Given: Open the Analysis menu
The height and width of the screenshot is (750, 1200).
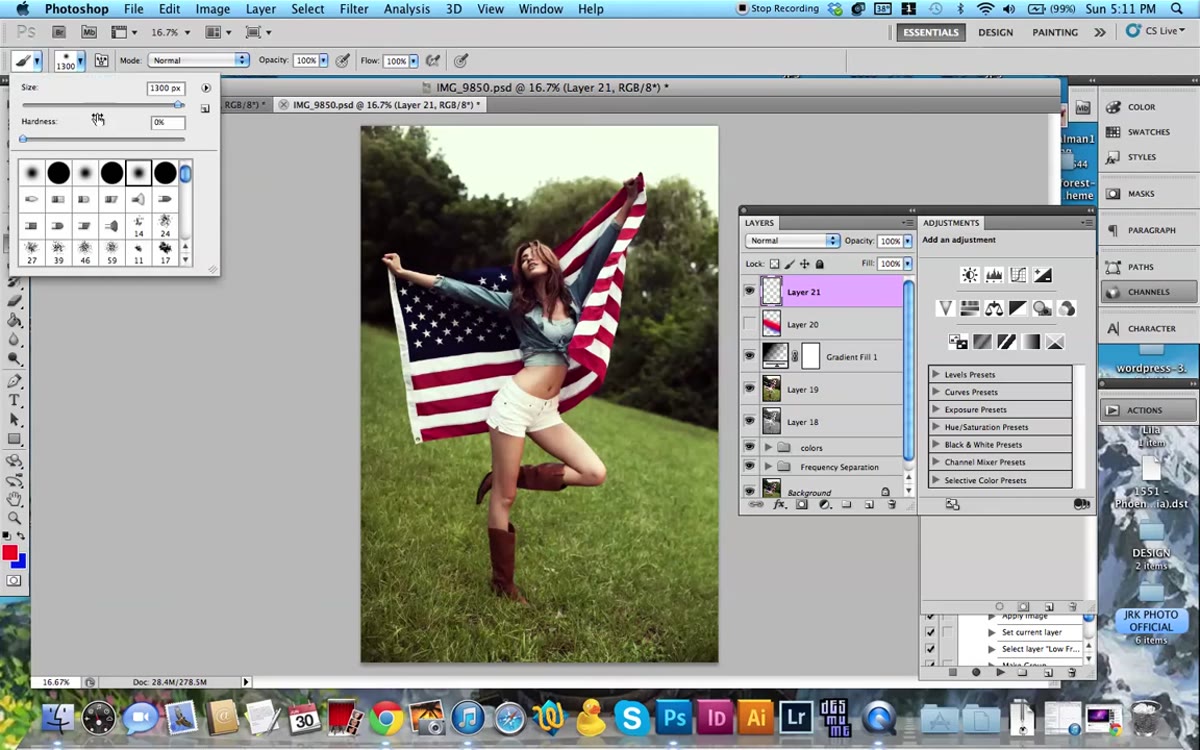Looking at the screenshot, I should pos(408,9).
